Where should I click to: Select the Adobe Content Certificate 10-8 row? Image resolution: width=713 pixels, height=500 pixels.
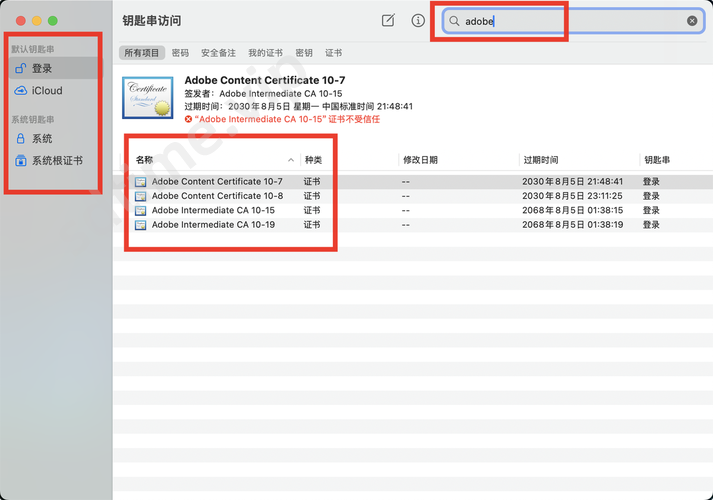pyautogui.click(x=413, y=196)
